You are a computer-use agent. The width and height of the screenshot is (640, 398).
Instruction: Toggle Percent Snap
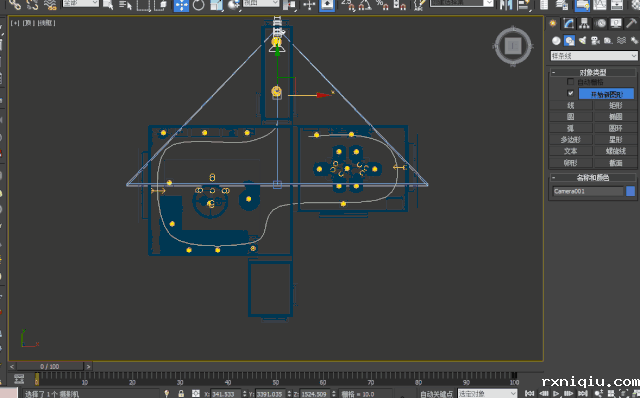click(x=382, y=4)
